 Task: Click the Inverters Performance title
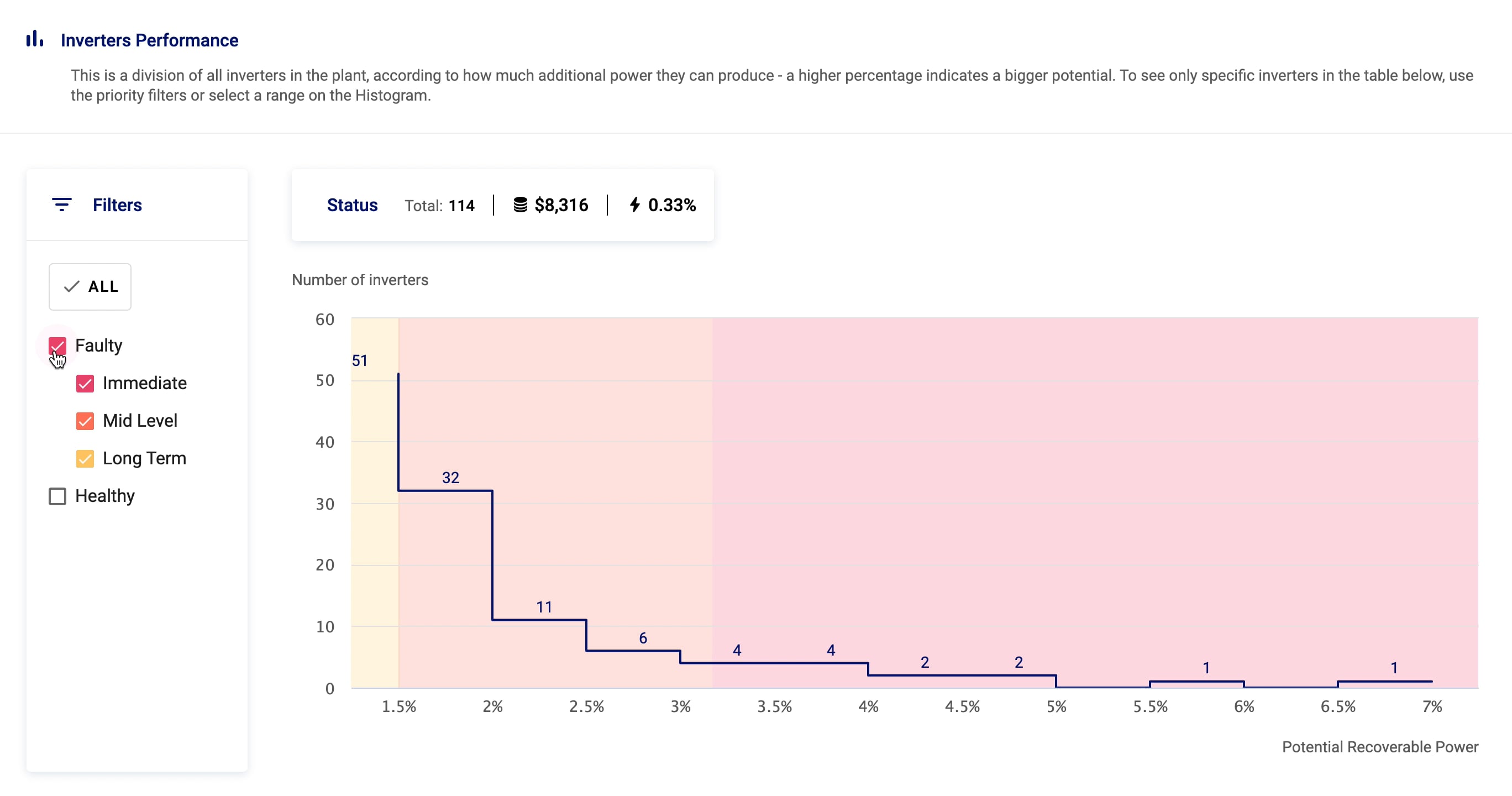(x=150, y=40)
